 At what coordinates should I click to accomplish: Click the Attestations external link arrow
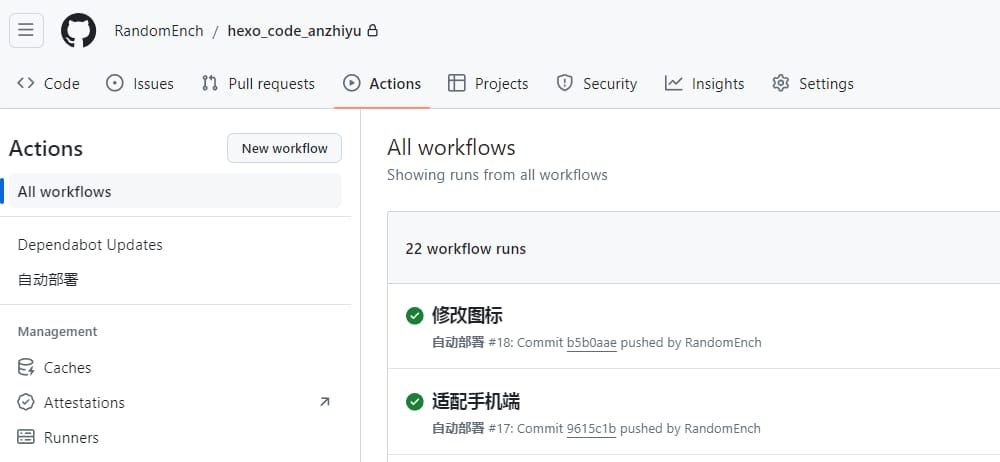coord(324,402)
